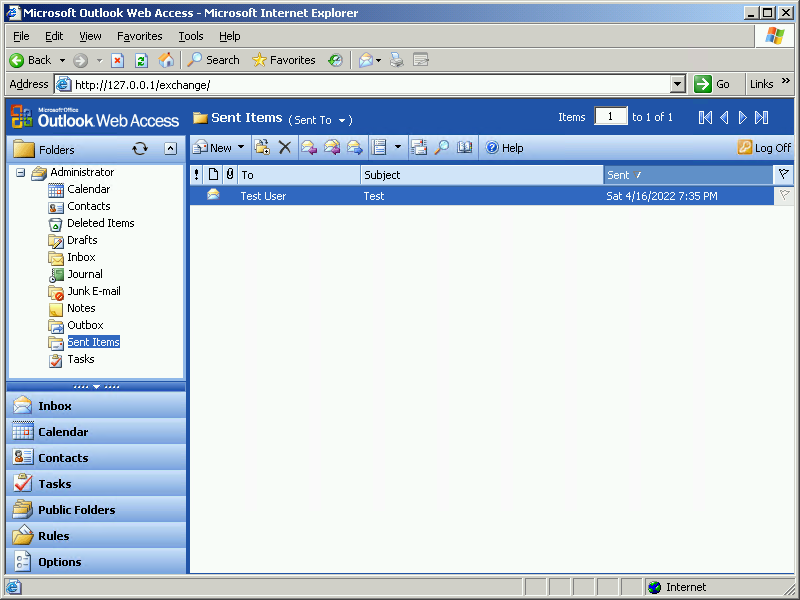Select the Deleted Items folder in tree

click(x=101, y=223)
